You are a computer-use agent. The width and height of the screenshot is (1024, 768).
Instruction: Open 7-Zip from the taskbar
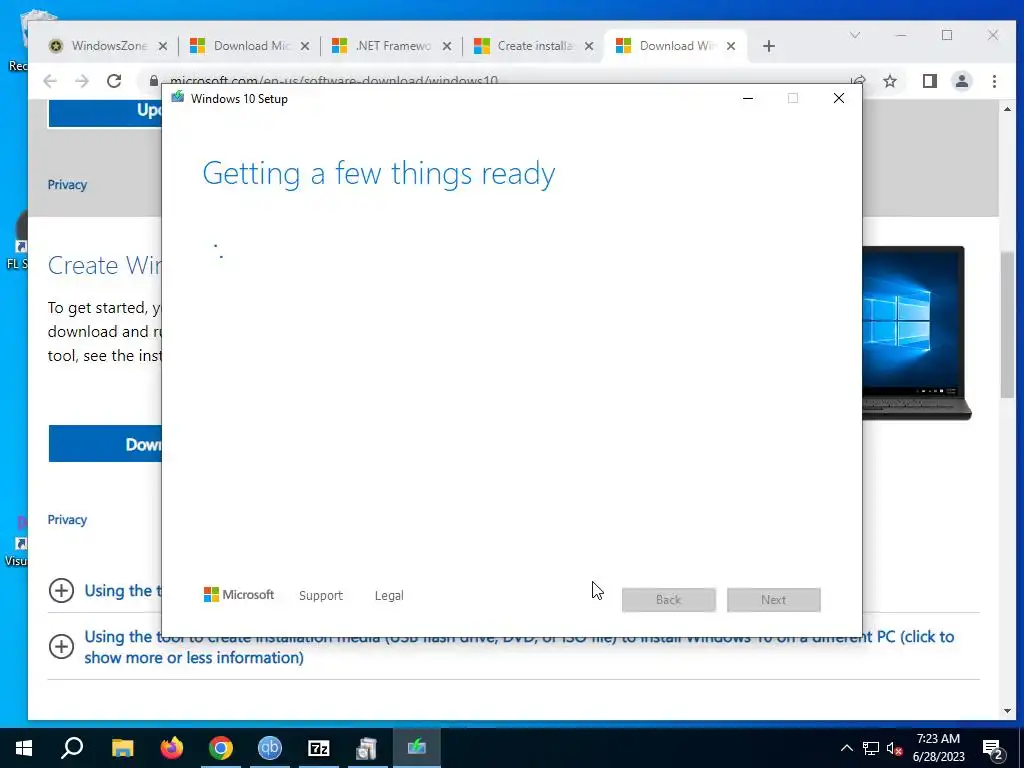click(x=319, y=748)
